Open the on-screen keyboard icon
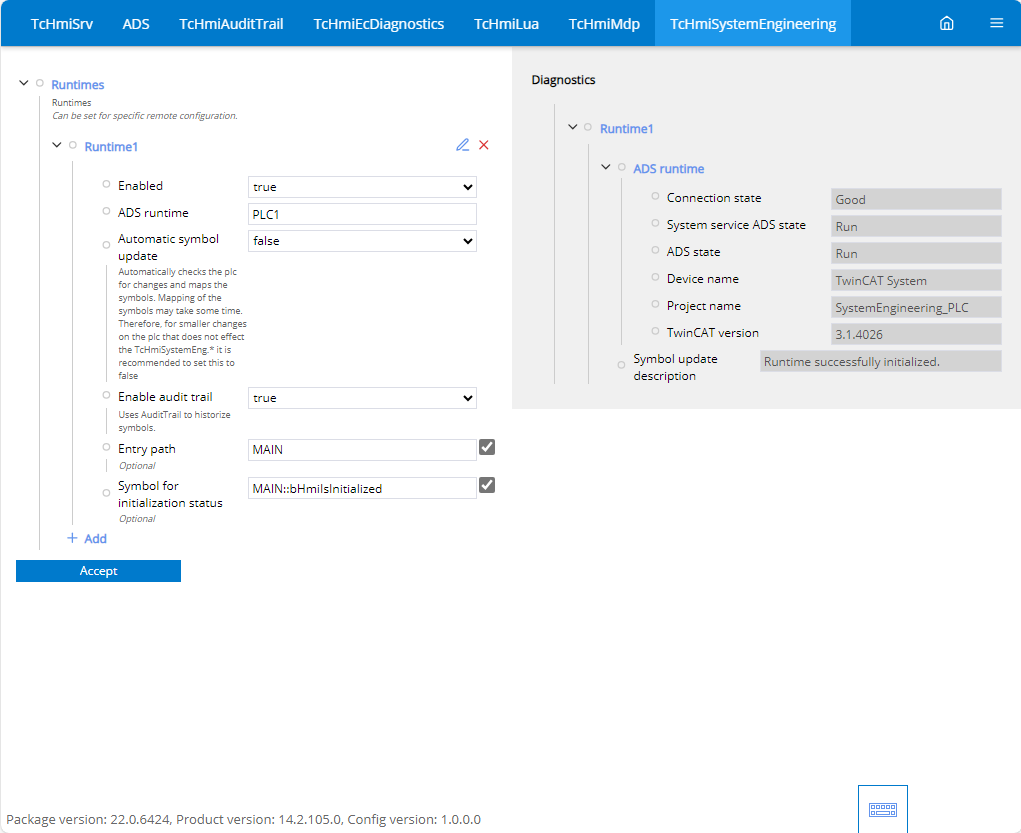The width and height of the screenshot is (1021, 833). 882,809
